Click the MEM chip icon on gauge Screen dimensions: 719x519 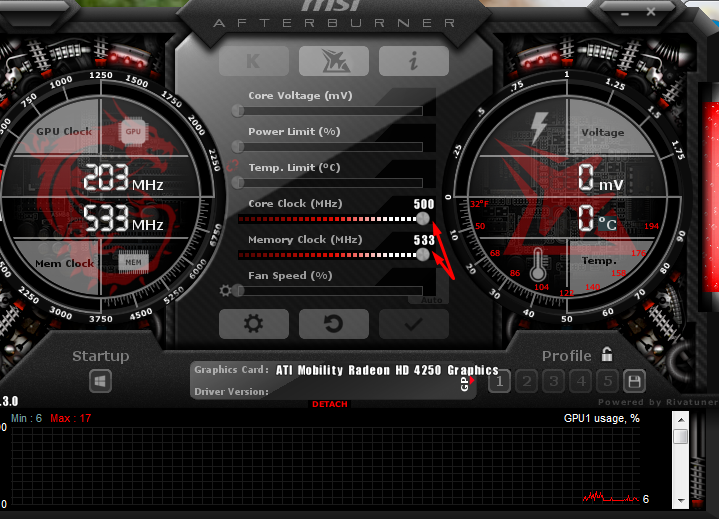pos(133,263)
